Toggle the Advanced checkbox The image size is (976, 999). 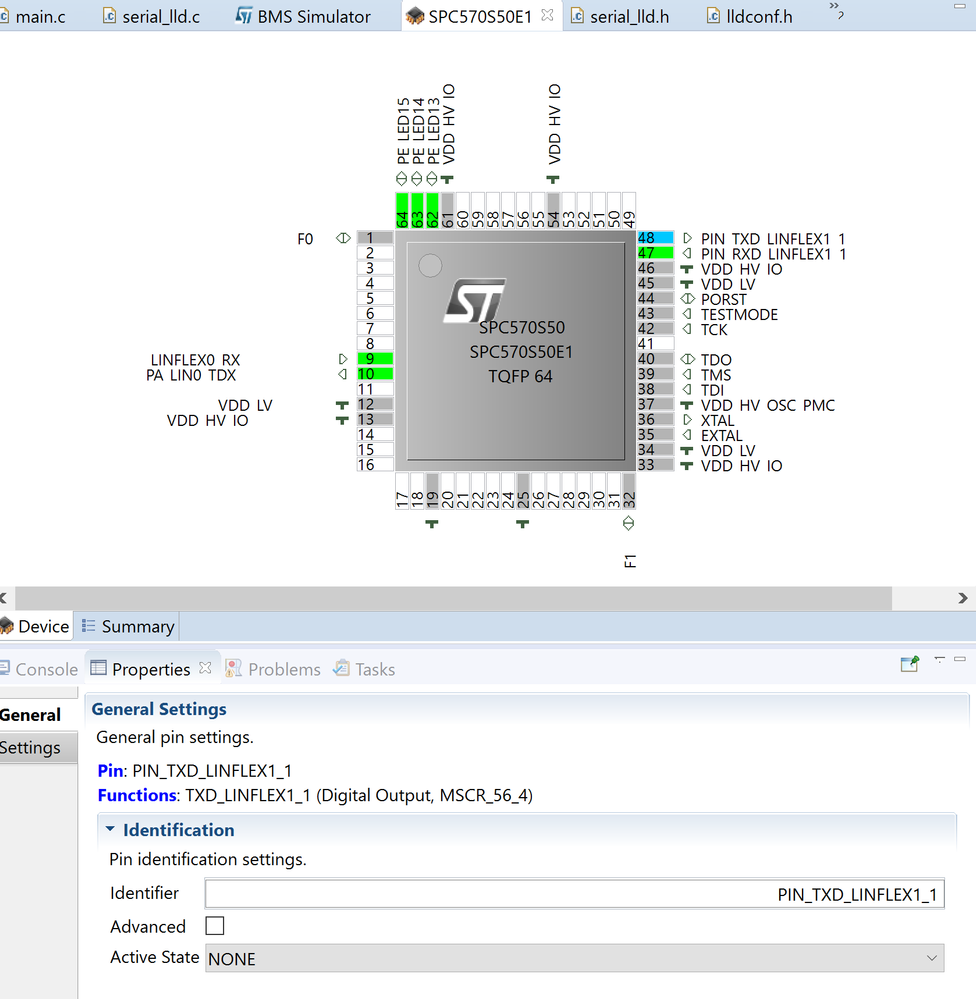(215, 926)
